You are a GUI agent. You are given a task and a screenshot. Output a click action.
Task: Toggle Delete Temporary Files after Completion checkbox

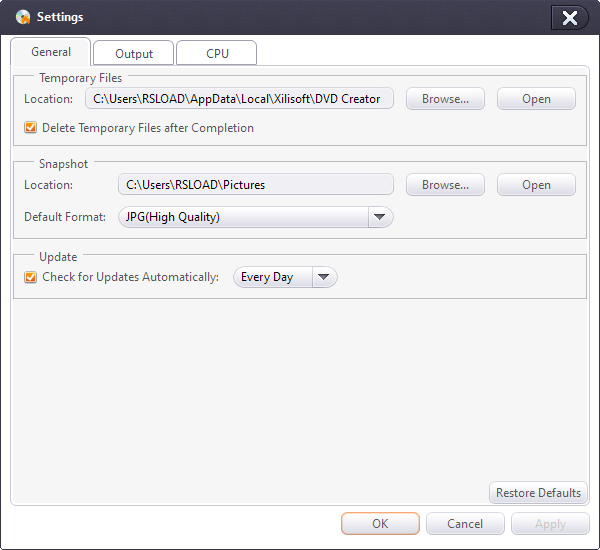[x=31, y=127]
